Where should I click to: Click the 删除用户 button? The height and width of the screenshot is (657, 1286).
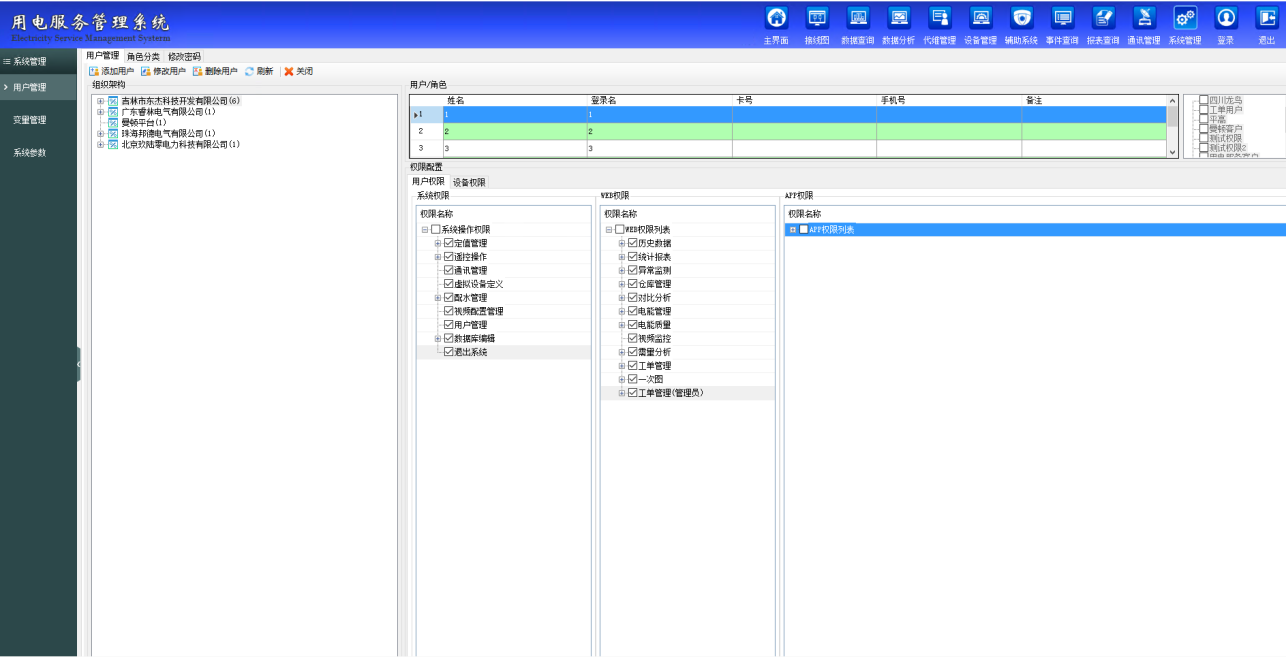click(x=215, y=71)
